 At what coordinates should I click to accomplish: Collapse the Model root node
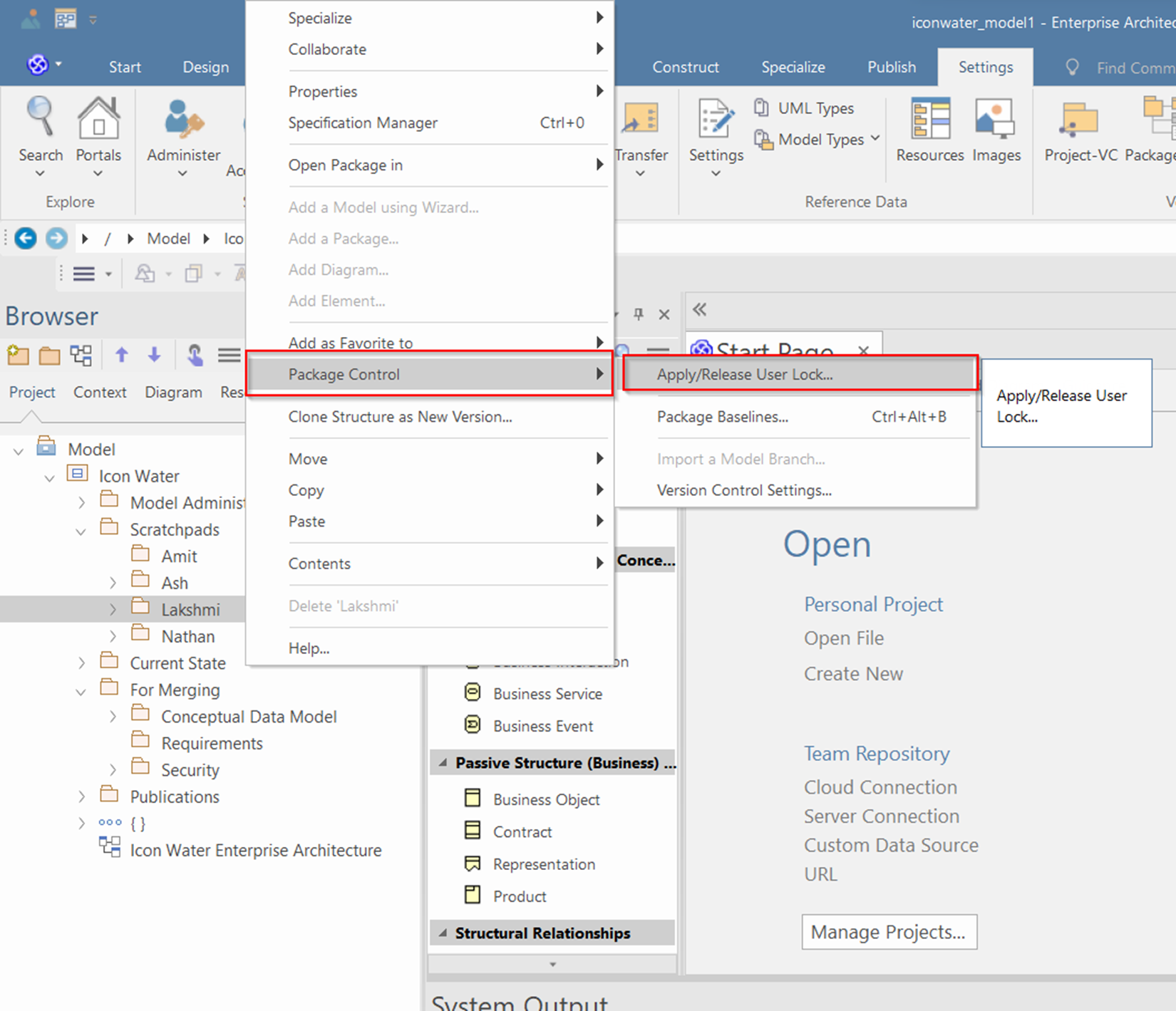click(x=19, y=450)
